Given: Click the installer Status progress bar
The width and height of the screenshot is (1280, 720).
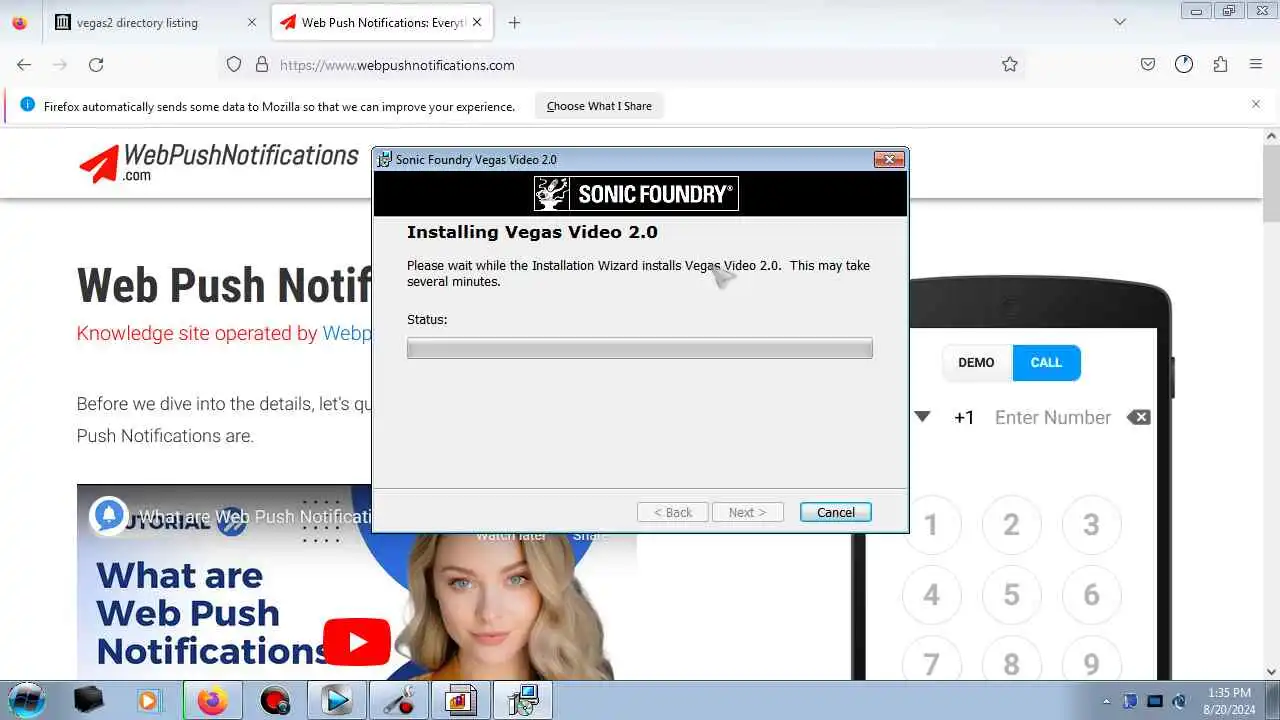Looking at the screenshot, I should tap(639, 348).
